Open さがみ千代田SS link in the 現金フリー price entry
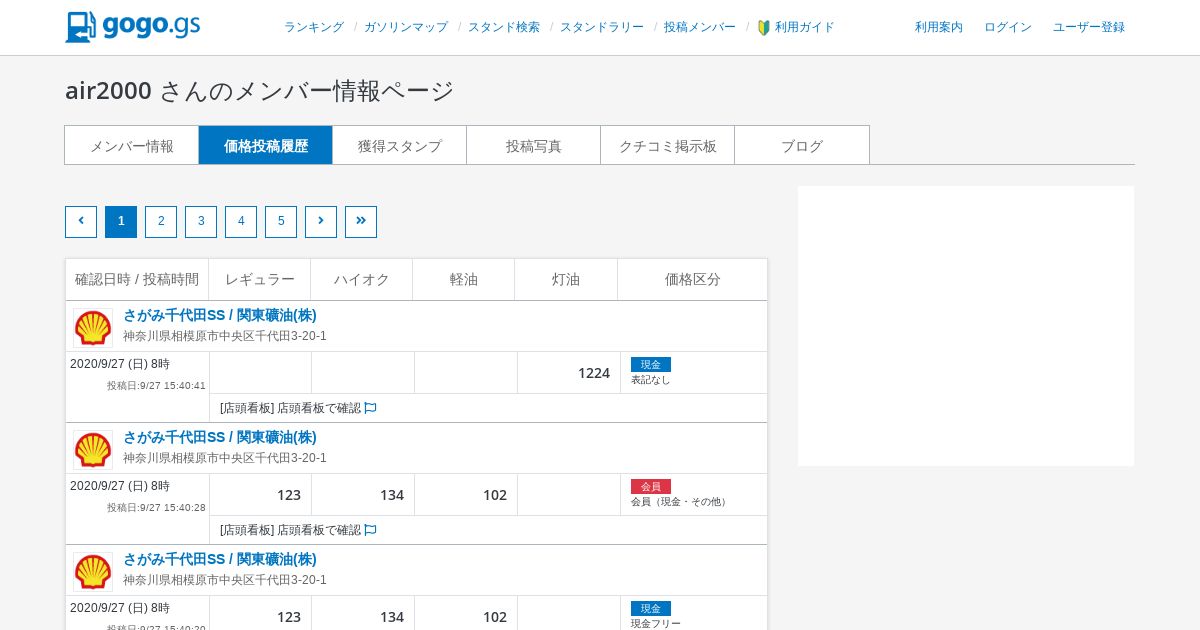Image resolution: width=1200 pixels, height=630 pixels. click(x=220, y=559)
